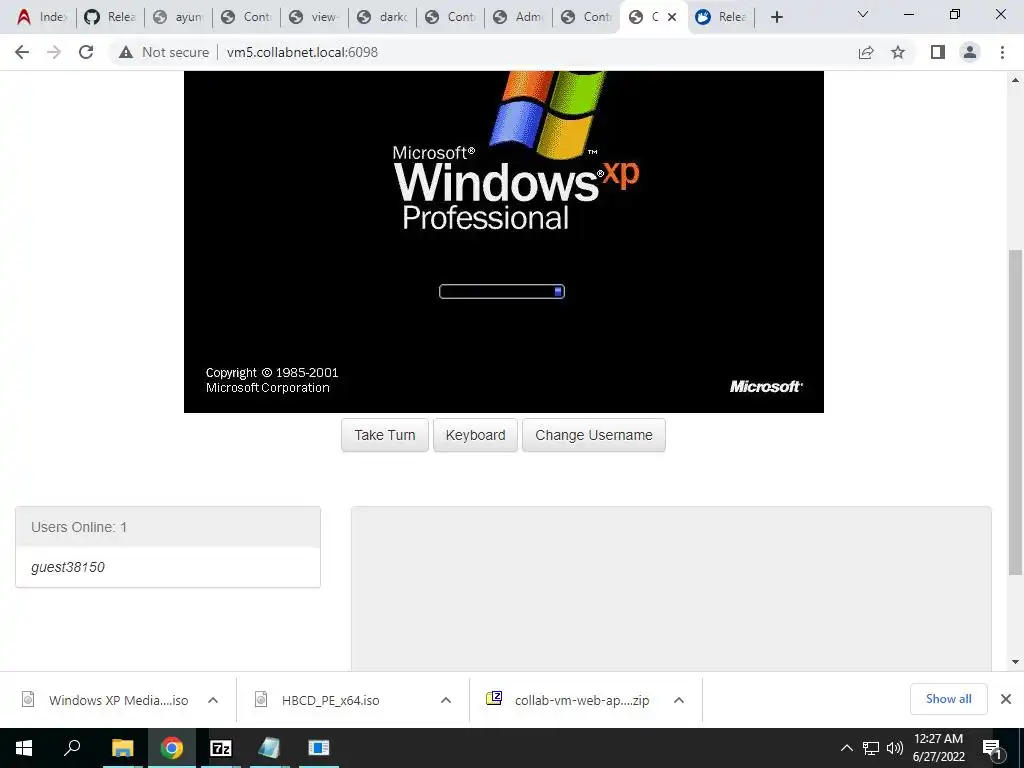Click Change Username button
This screenshot has height=768, width=1024.
click(594, 435)
